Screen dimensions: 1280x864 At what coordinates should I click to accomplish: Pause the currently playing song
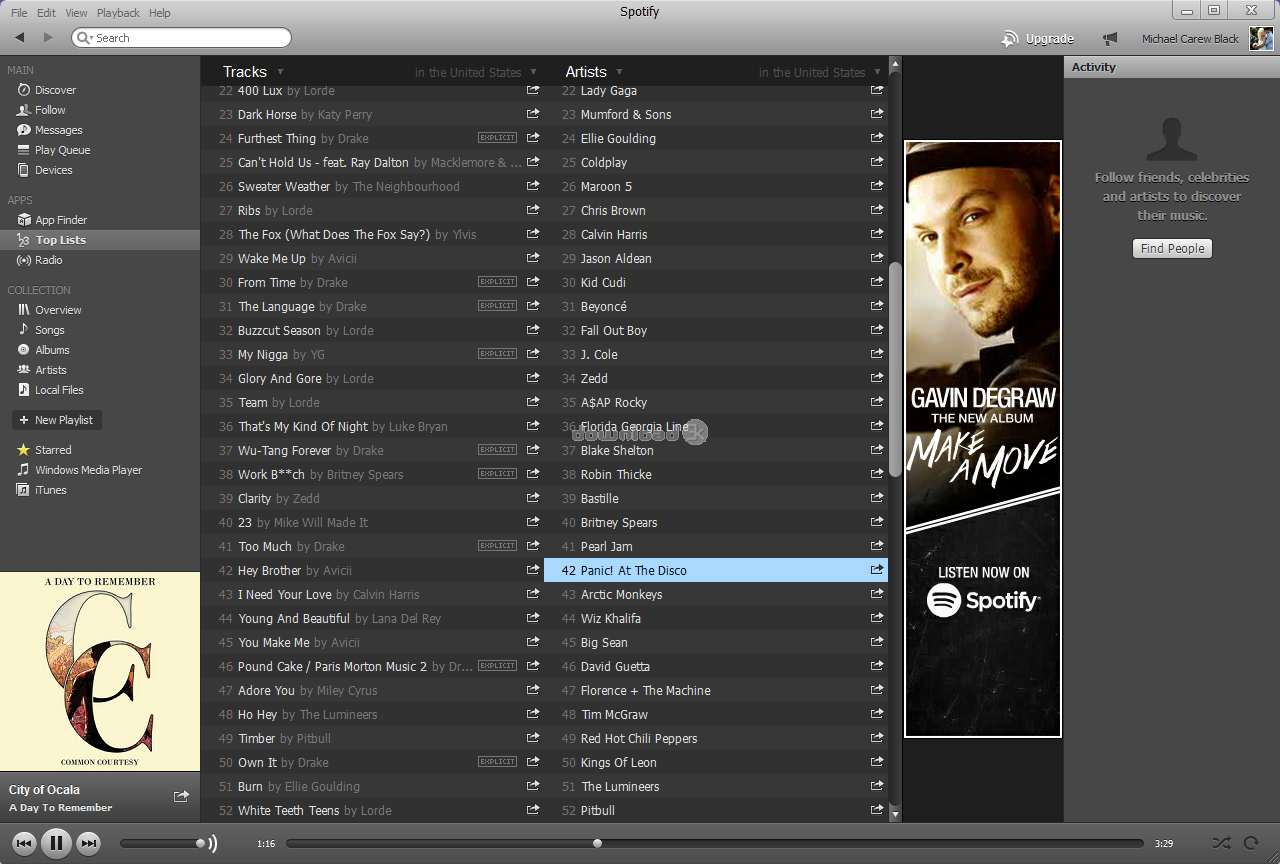point(57,843)
